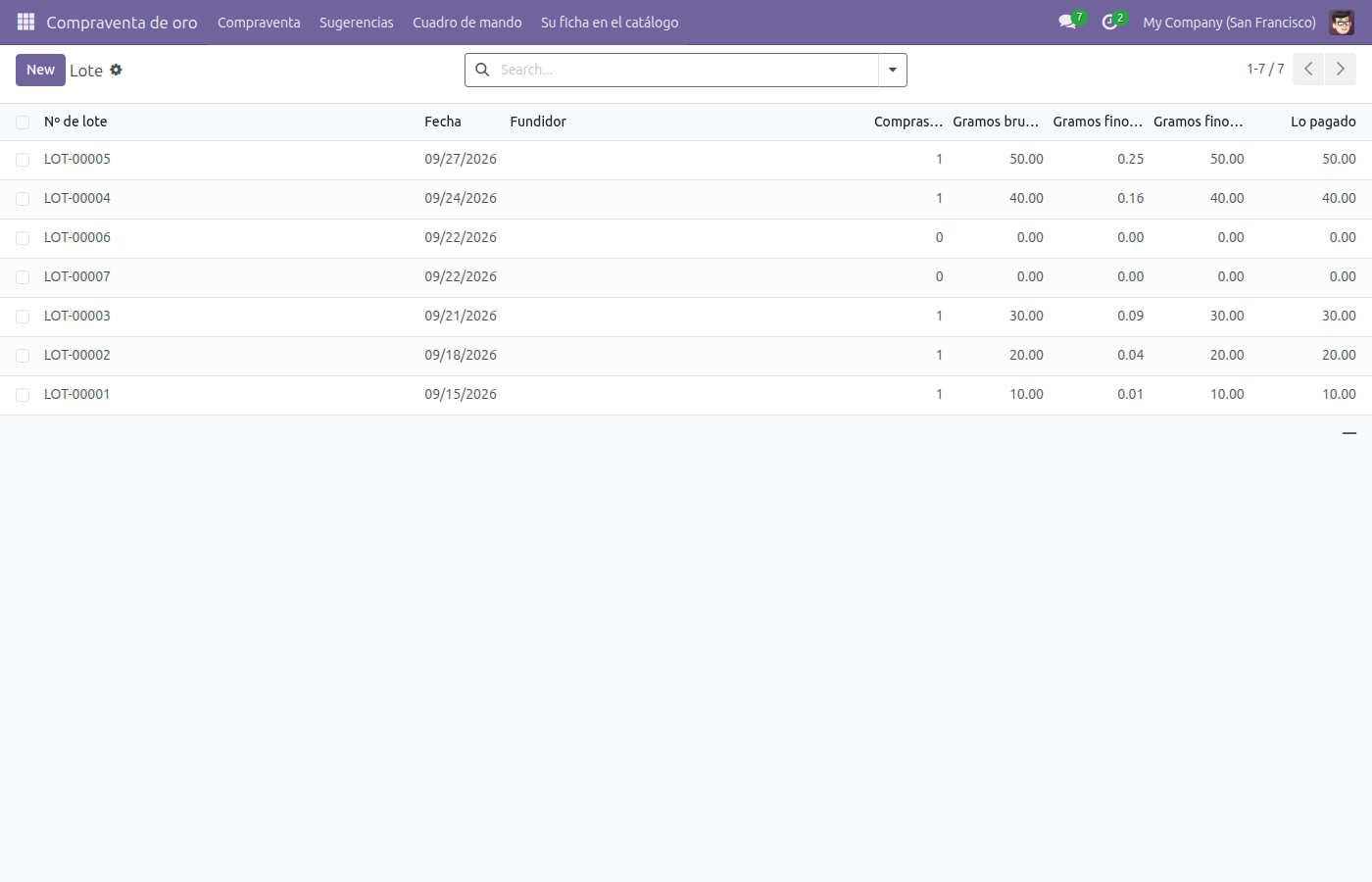
Task: Click fine grams value 0.25
Action: point(1130,159)
